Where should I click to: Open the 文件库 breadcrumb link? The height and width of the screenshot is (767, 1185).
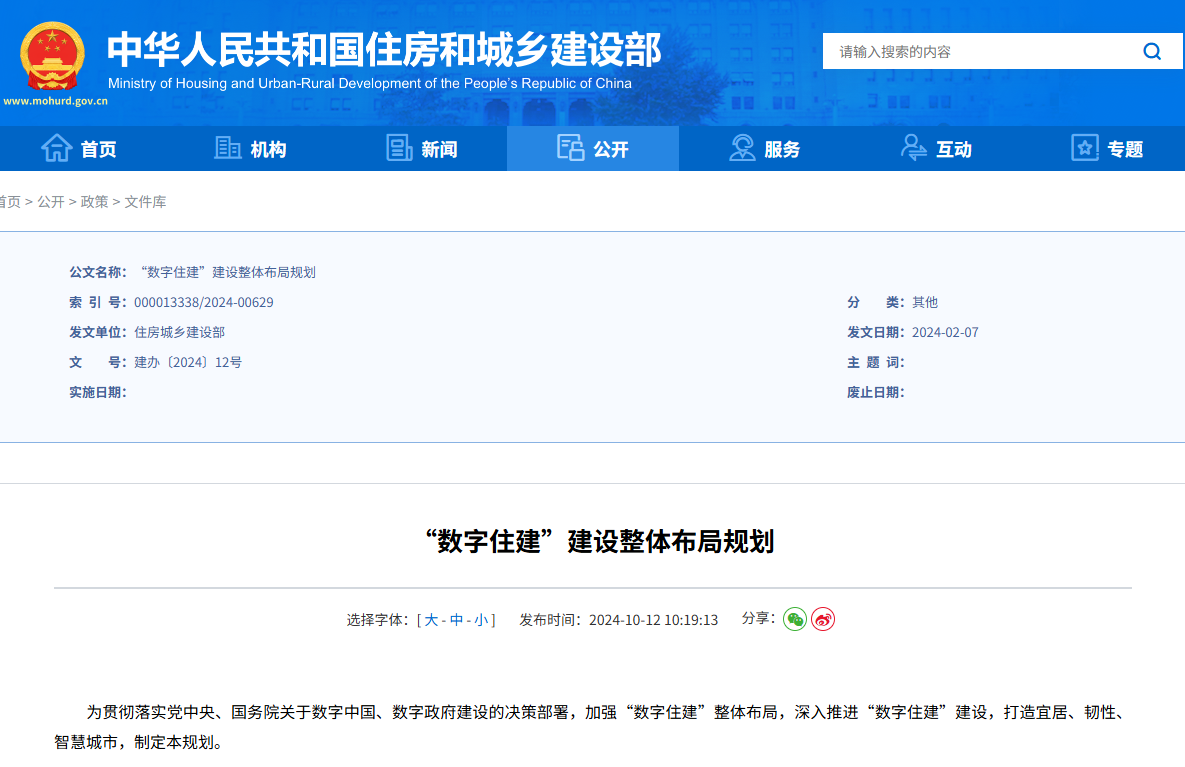pos(146,201)
